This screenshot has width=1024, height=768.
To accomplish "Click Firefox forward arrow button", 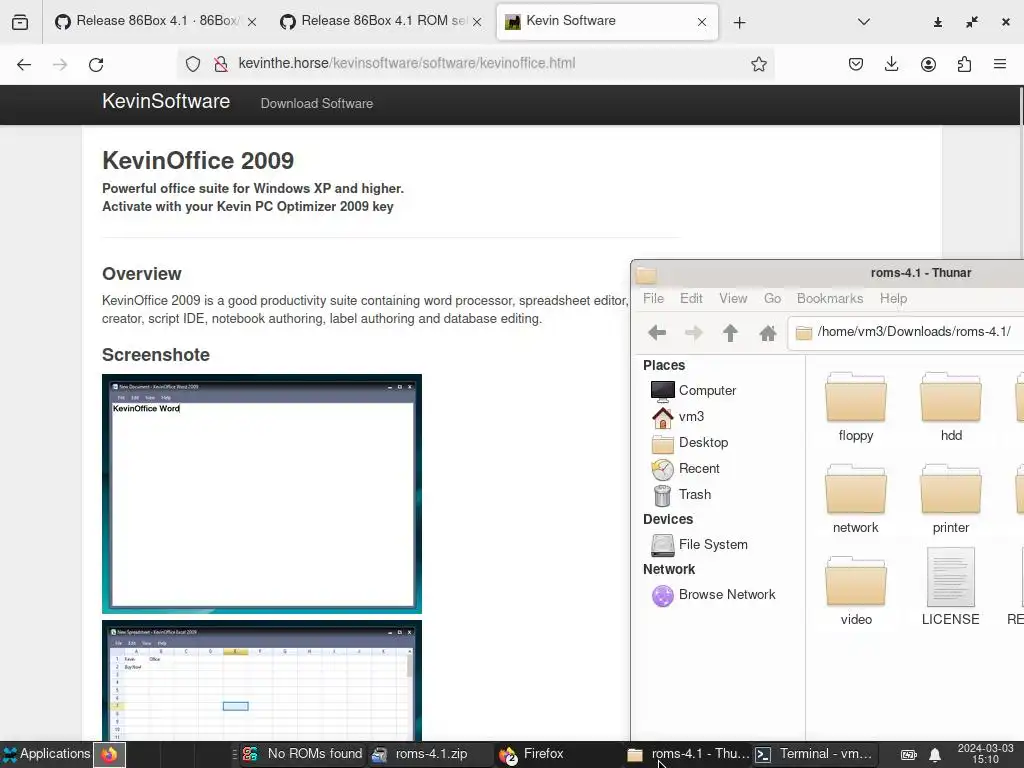I will pos(60,64).
